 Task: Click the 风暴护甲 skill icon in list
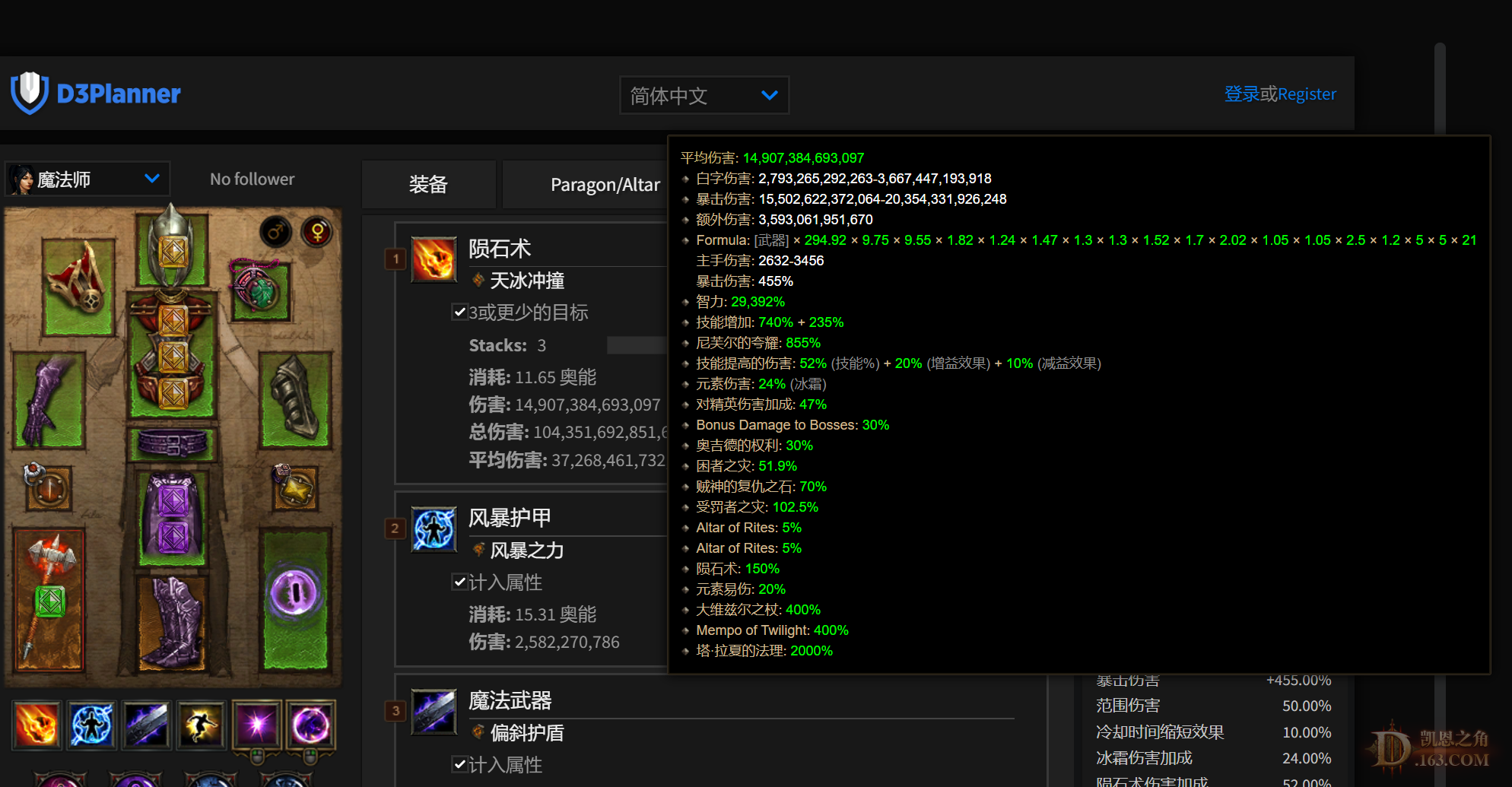pos(434,529)
